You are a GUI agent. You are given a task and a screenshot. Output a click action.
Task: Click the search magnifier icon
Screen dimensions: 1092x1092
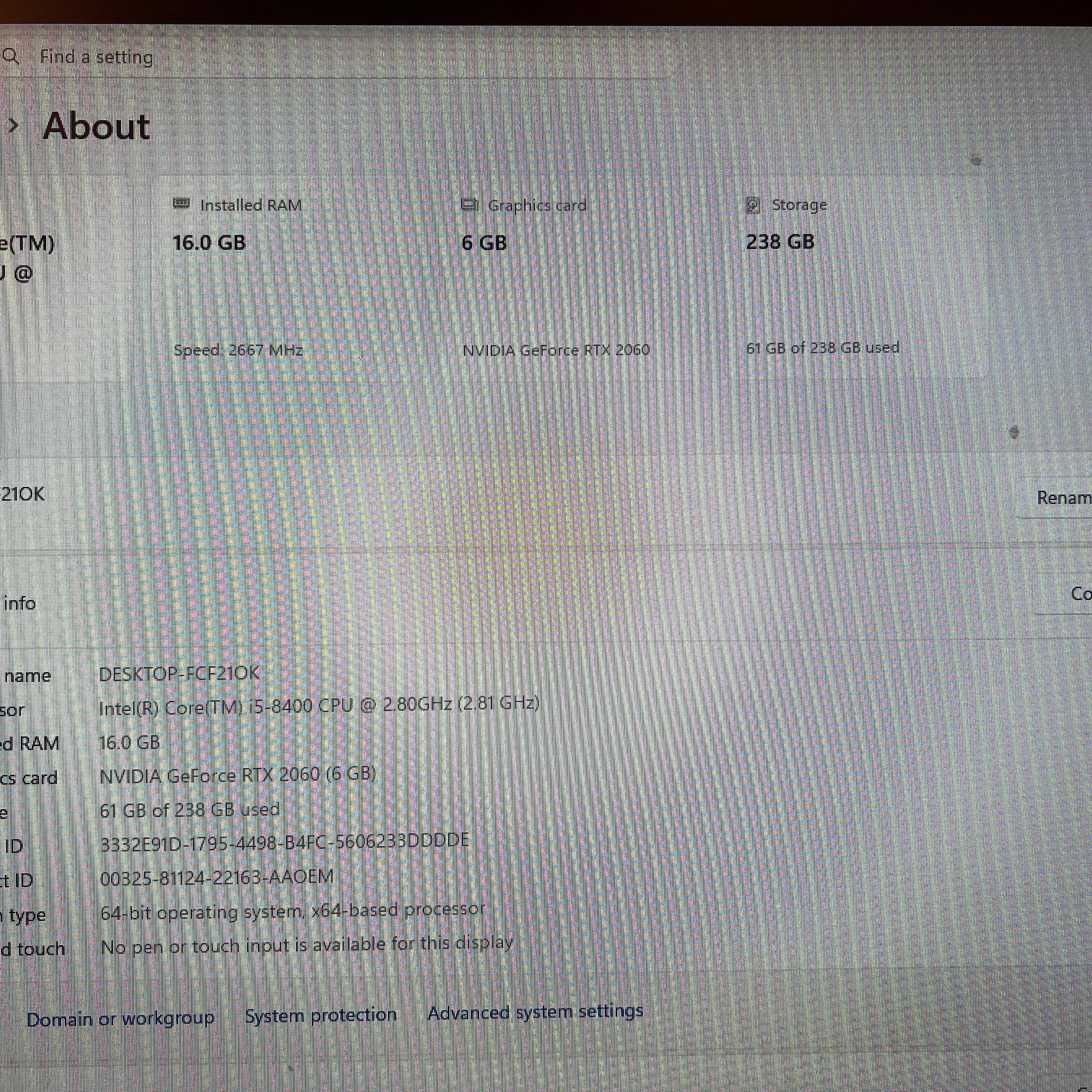[x=11, y=57]
